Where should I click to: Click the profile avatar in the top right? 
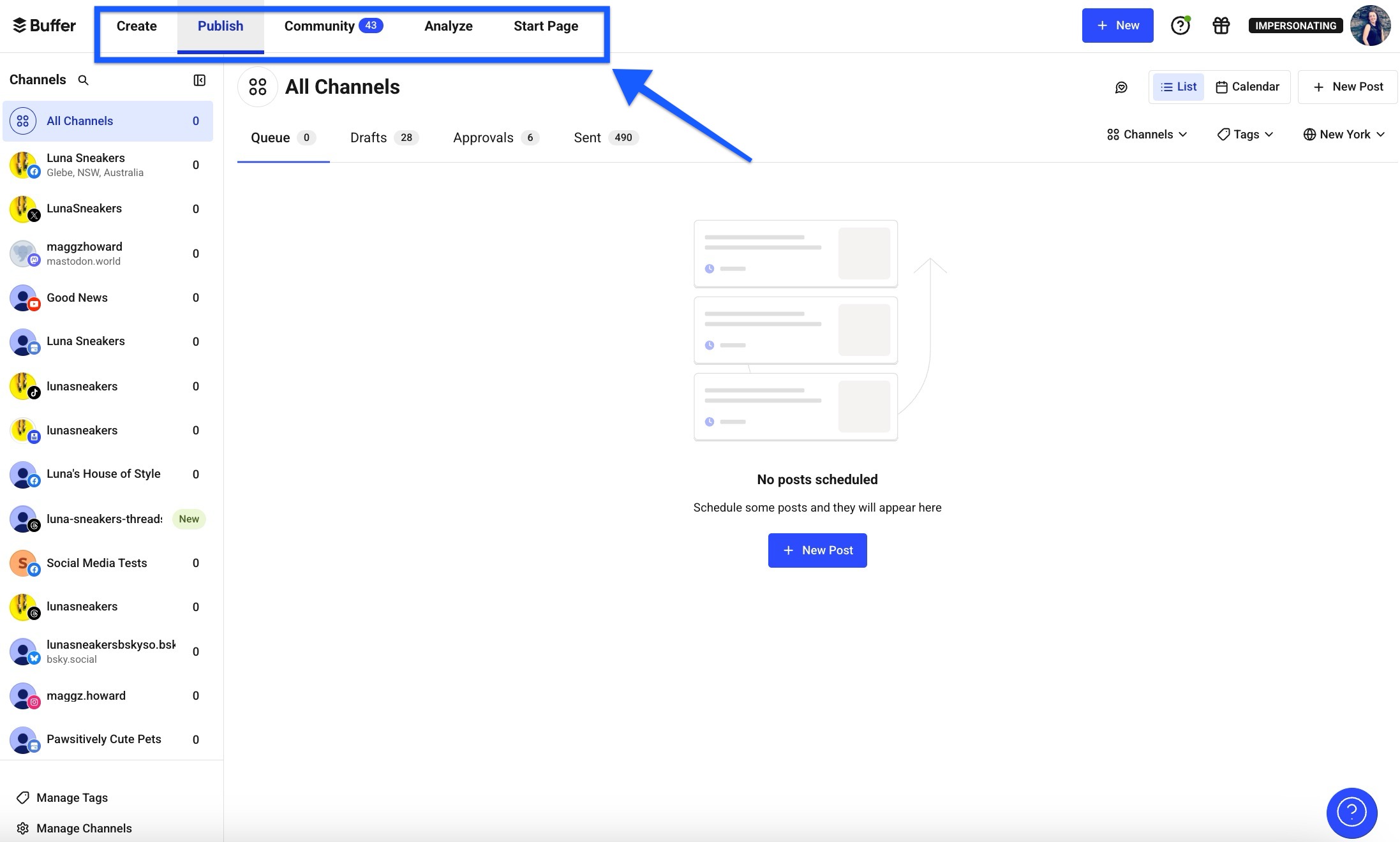pos(1369,26)
